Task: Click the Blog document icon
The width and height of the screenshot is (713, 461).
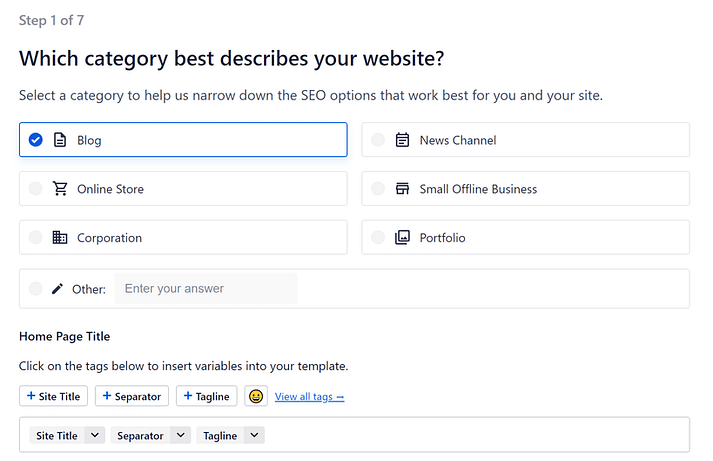Action: tap(60, 140)
